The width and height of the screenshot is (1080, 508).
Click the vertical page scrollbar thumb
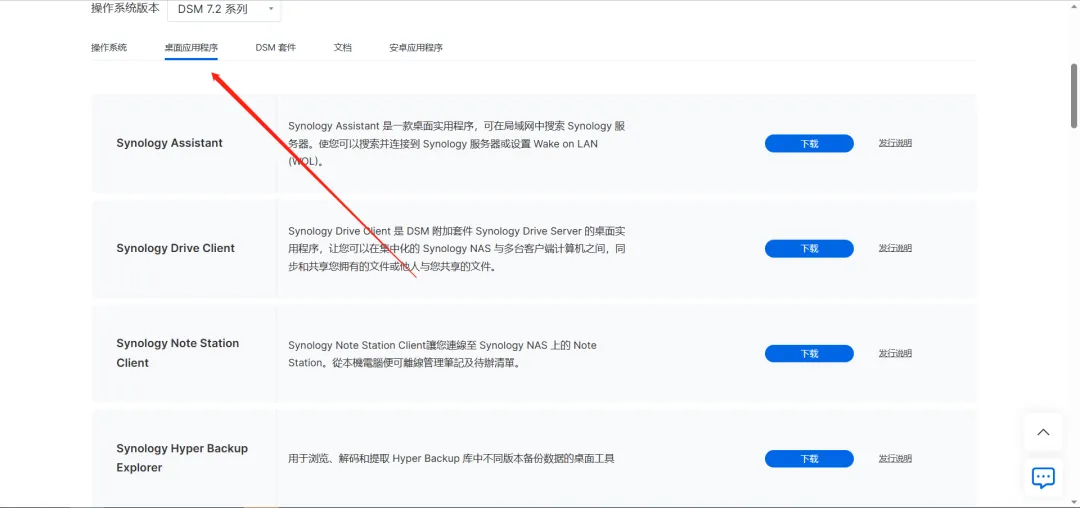(1074, 96)
